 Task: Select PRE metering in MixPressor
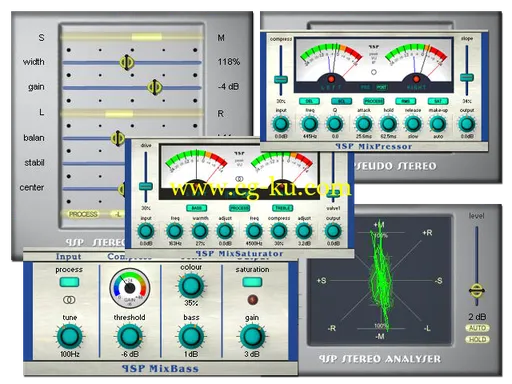pos(366,87)
